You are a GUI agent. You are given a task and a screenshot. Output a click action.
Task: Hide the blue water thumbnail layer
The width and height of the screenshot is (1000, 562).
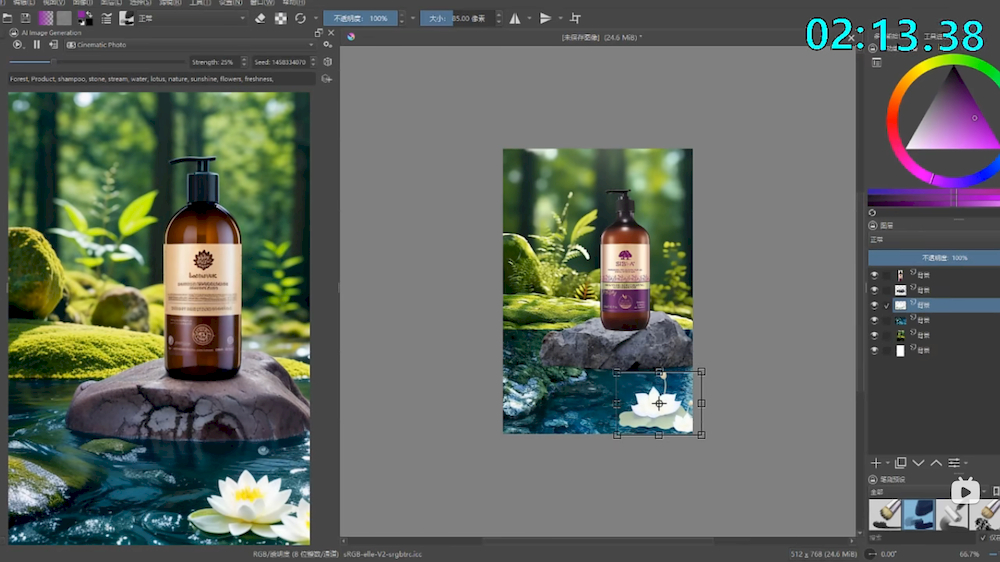(x=874, y=320)
